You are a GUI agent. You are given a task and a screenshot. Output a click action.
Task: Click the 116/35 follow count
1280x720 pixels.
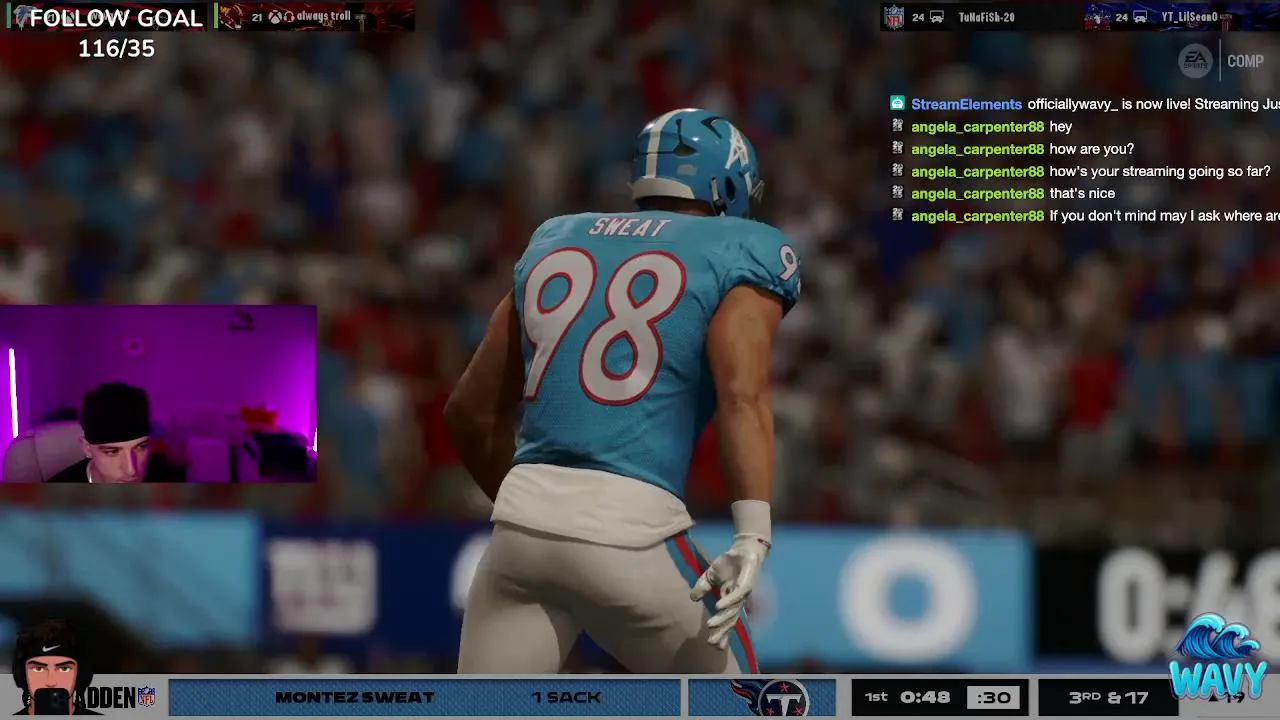pyautogui.click(x=117, y=49)
